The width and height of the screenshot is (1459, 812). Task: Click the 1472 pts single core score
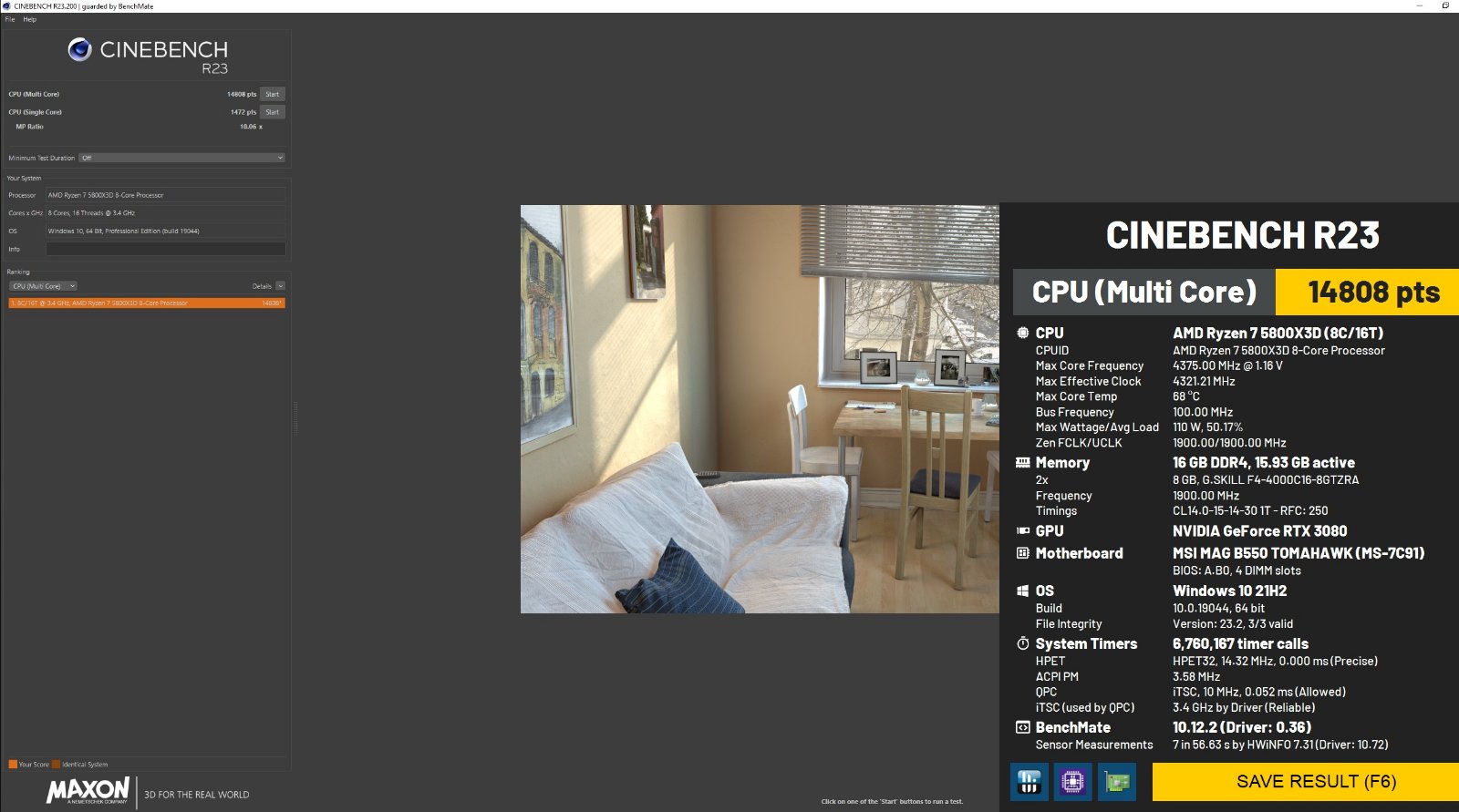243,112
